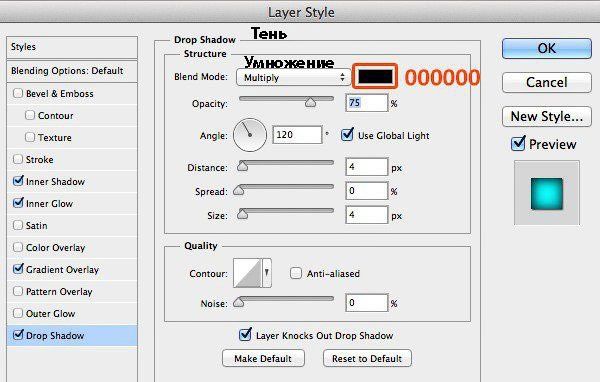Click the Angle field showing 120
This screenshot has width=600, height=382.
(x=297, y=135)
